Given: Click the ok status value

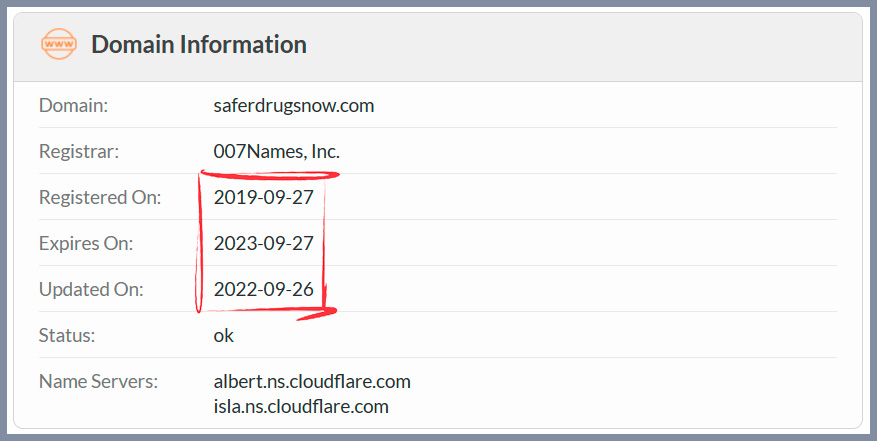Looking at the screenshot, I should tap(224, 336).
